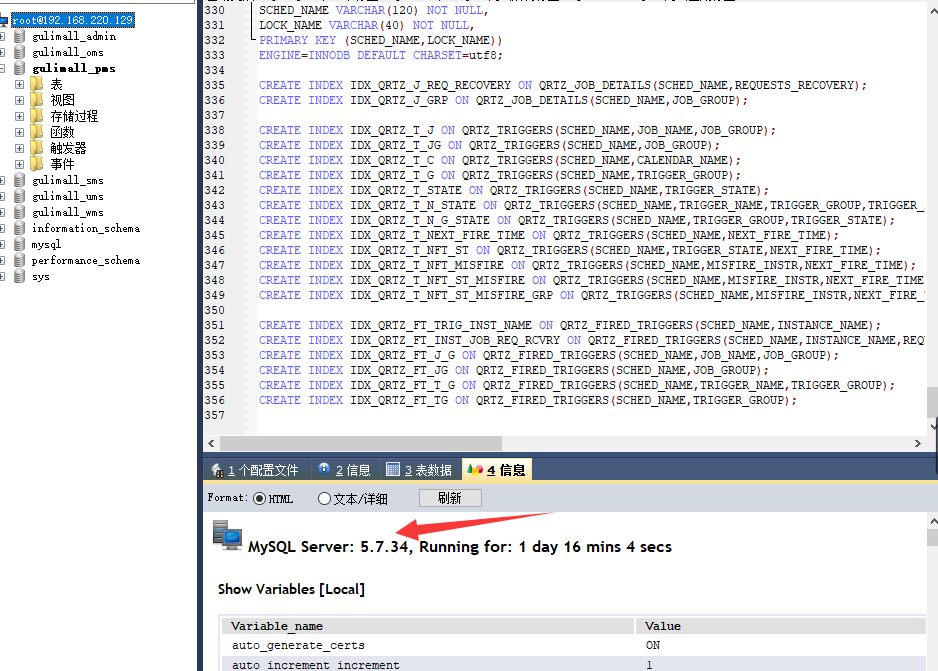Screen dimensions: 938x671
Task: Click the 函数 folder icon
Action: point(36,132)
